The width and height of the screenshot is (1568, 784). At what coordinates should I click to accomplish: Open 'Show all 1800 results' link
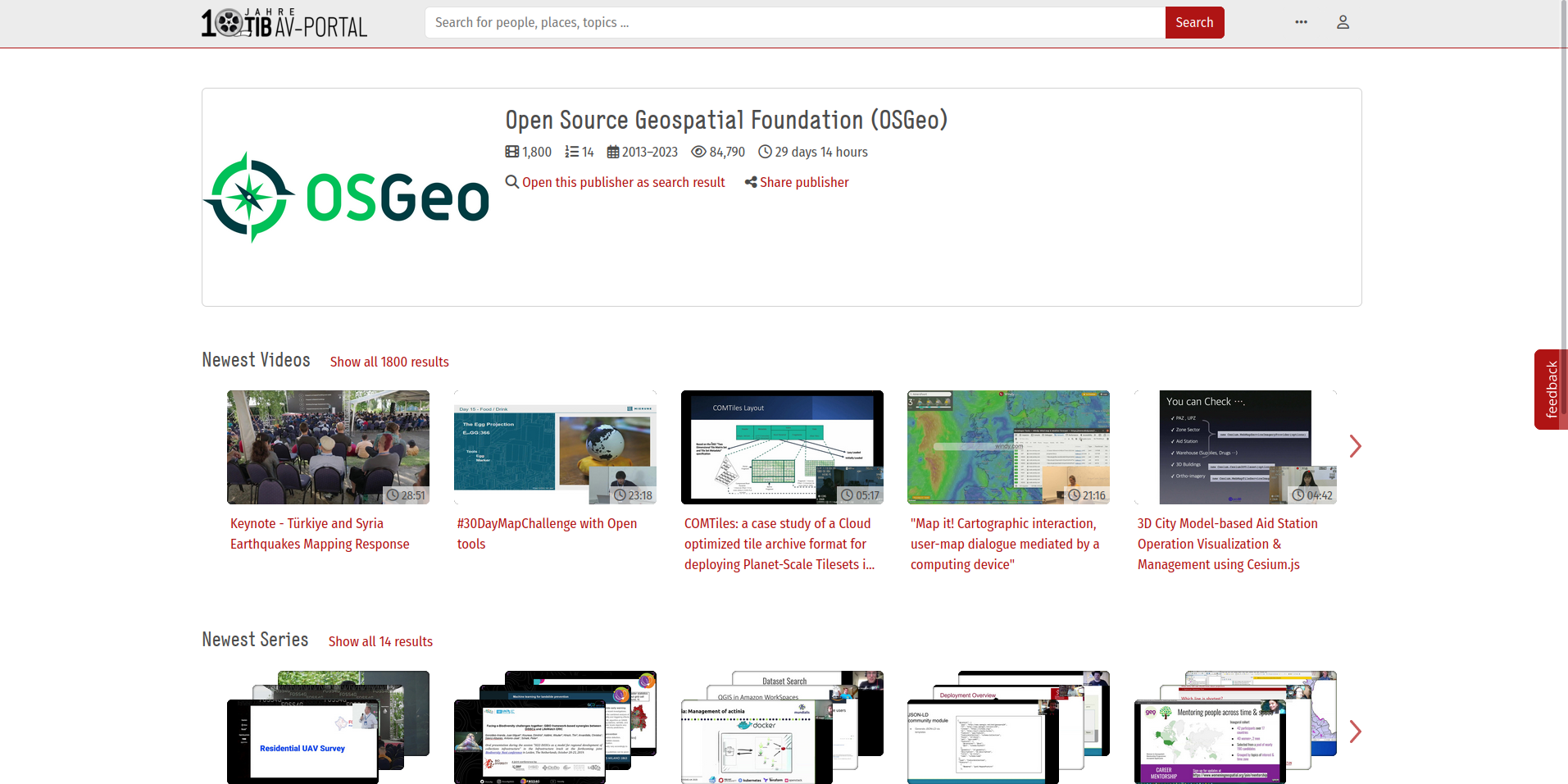coord(389,362)
